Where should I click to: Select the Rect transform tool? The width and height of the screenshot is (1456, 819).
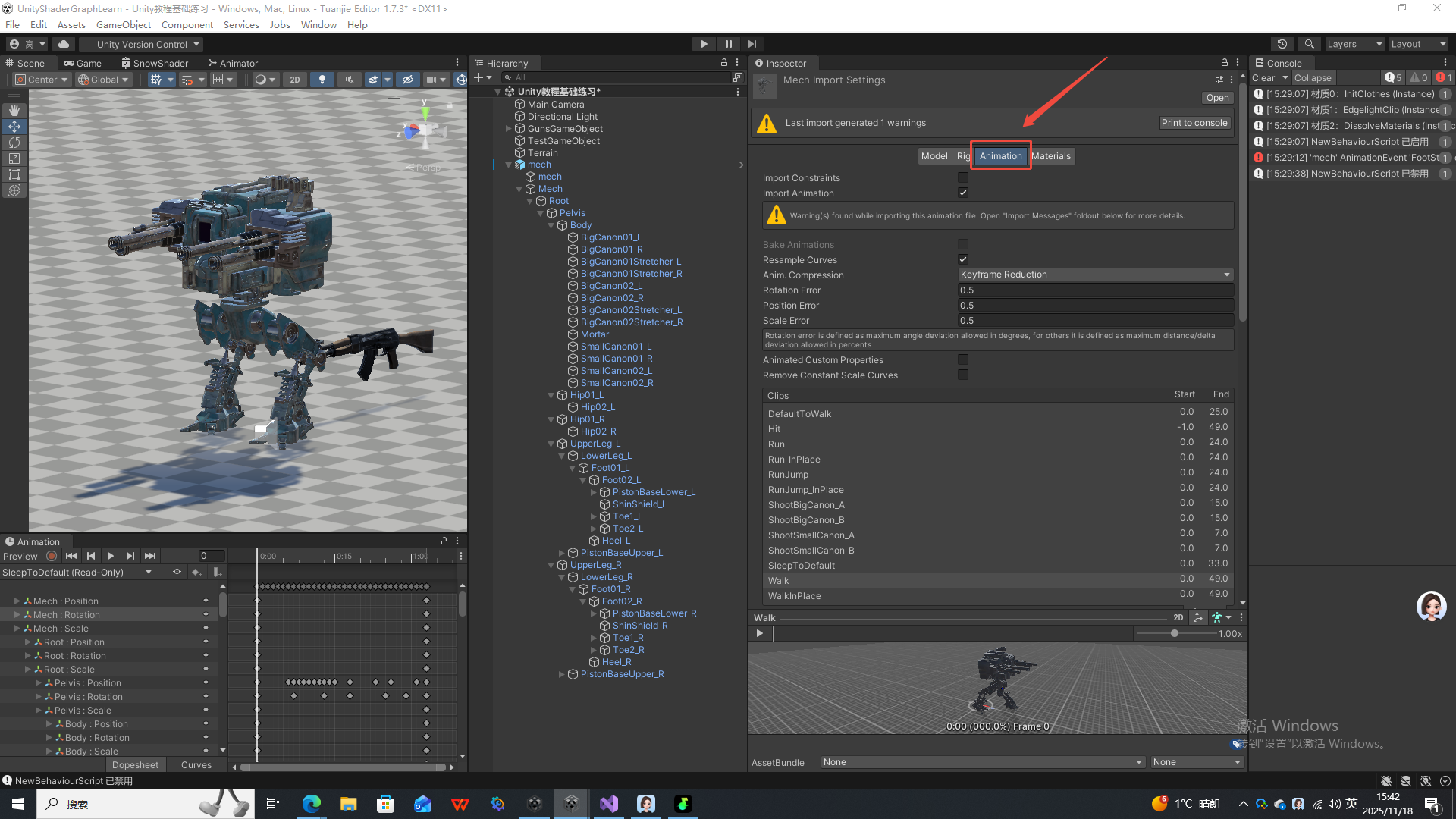[14, 174]
